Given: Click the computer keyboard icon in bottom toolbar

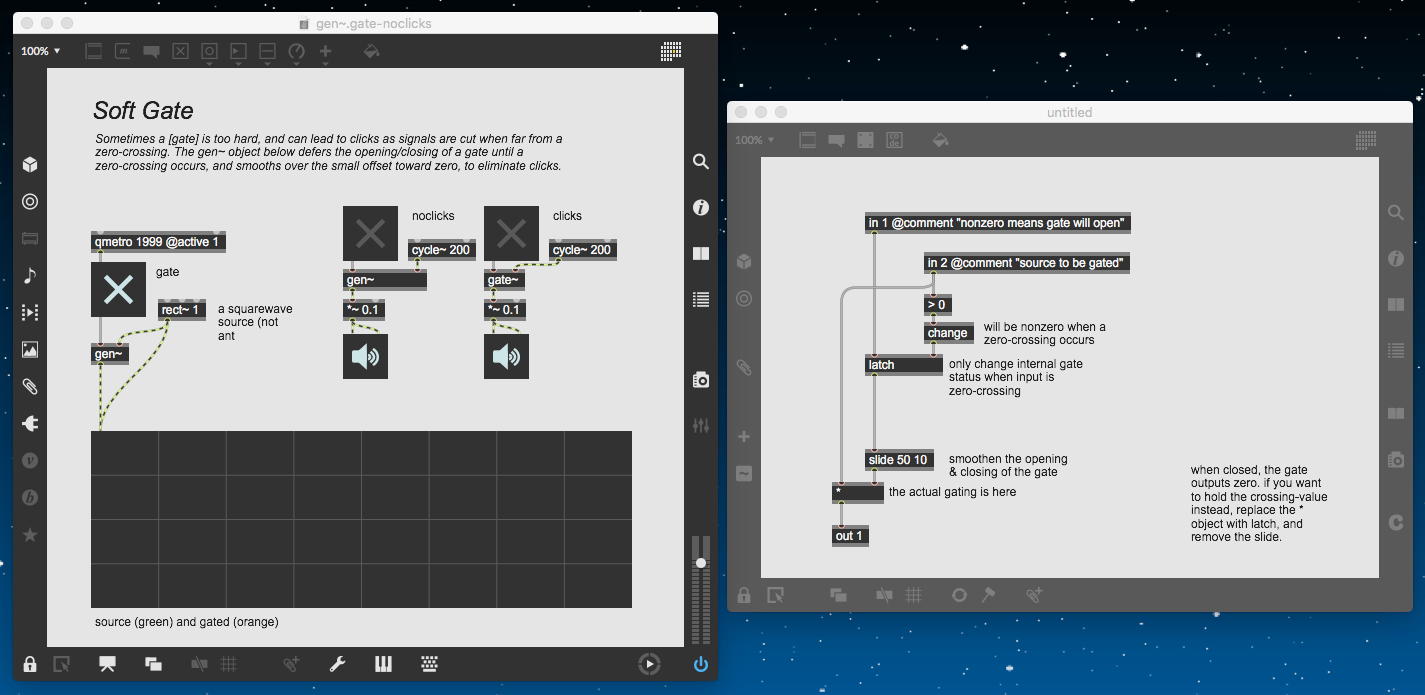Looking at the screenshot, I should click(429, 664).
